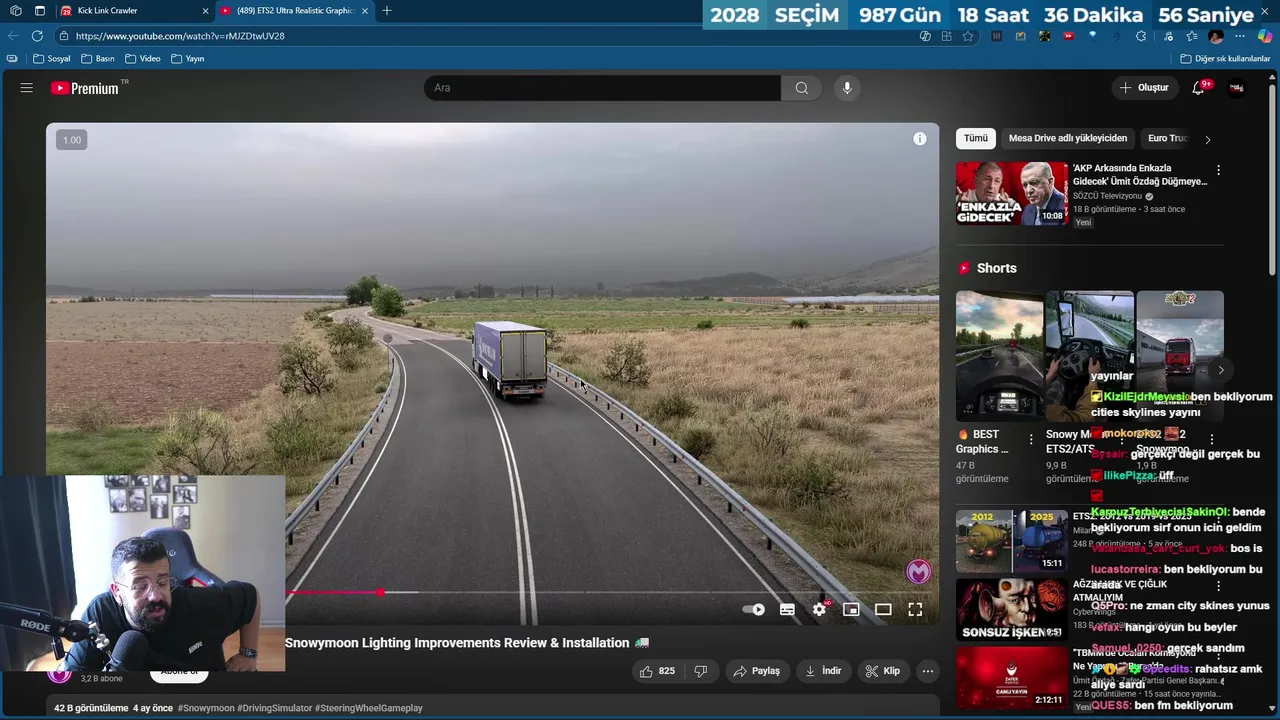
Task: Open a new browser tab
Action: coord(386,11)
